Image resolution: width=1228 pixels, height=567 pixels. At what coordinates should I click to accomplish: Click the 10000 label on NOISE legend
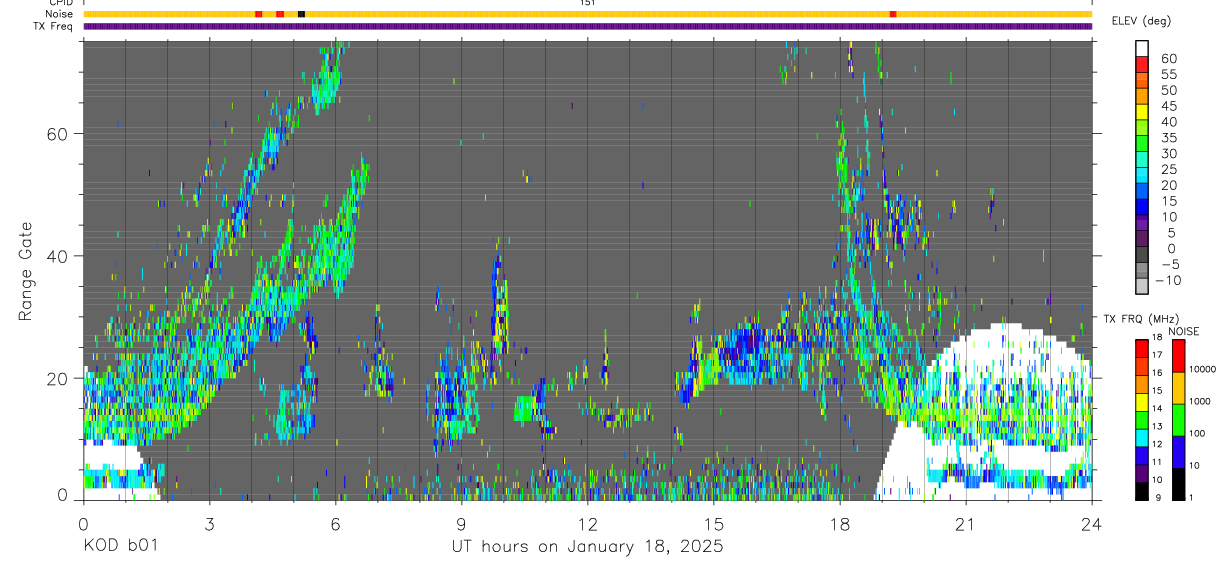click(1202, 370)
